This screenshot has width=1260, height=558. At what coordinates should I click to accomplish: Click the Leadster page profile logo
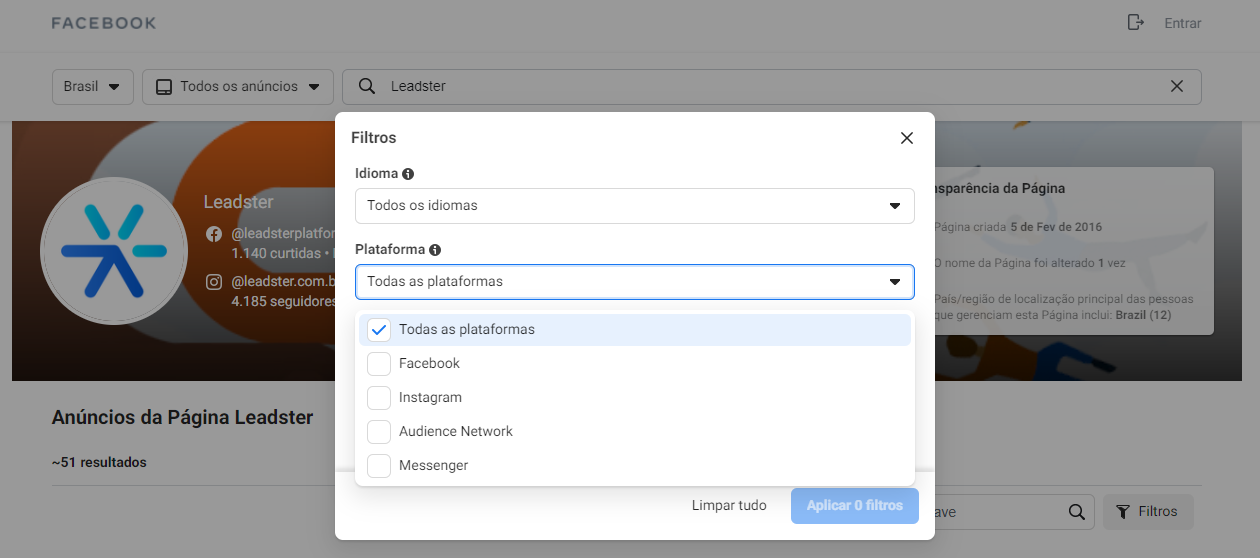(113, 250)
